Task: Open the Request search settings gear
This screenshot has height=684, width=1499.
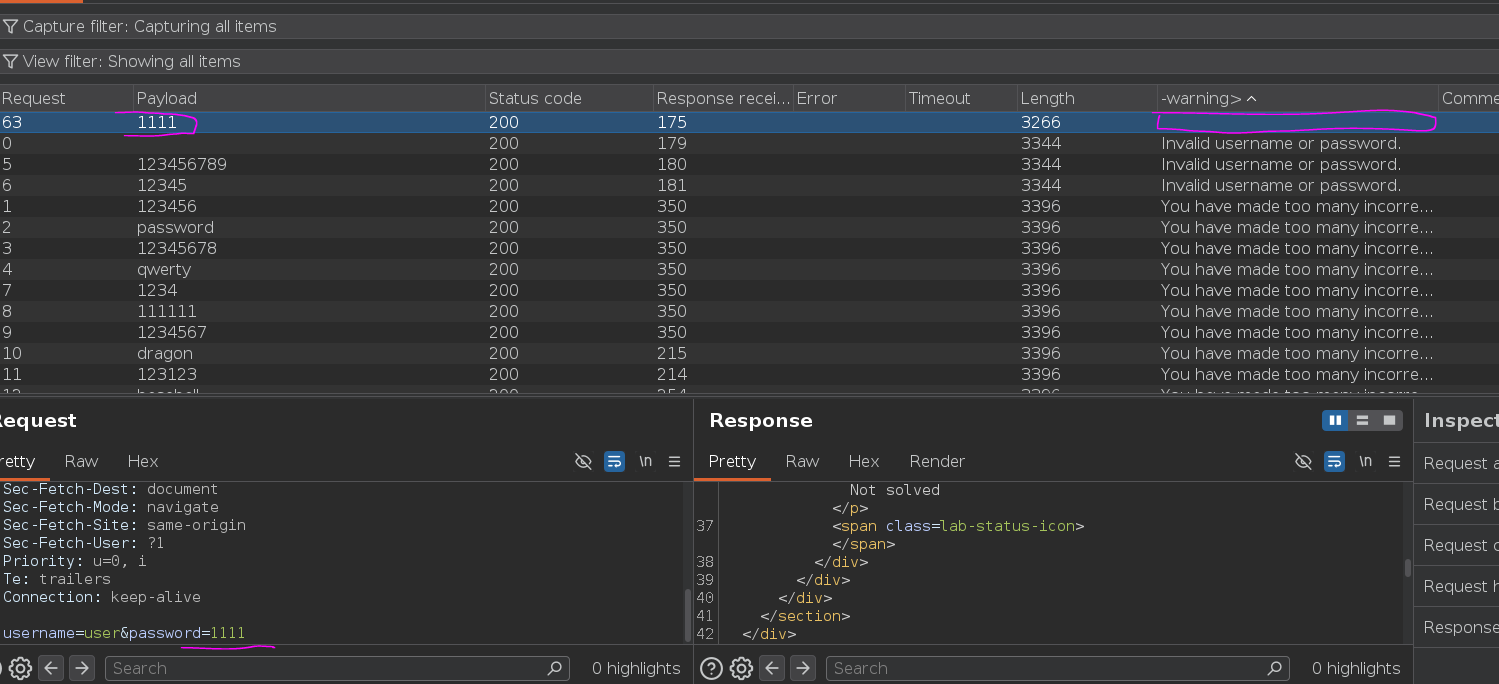Action: 20,668
